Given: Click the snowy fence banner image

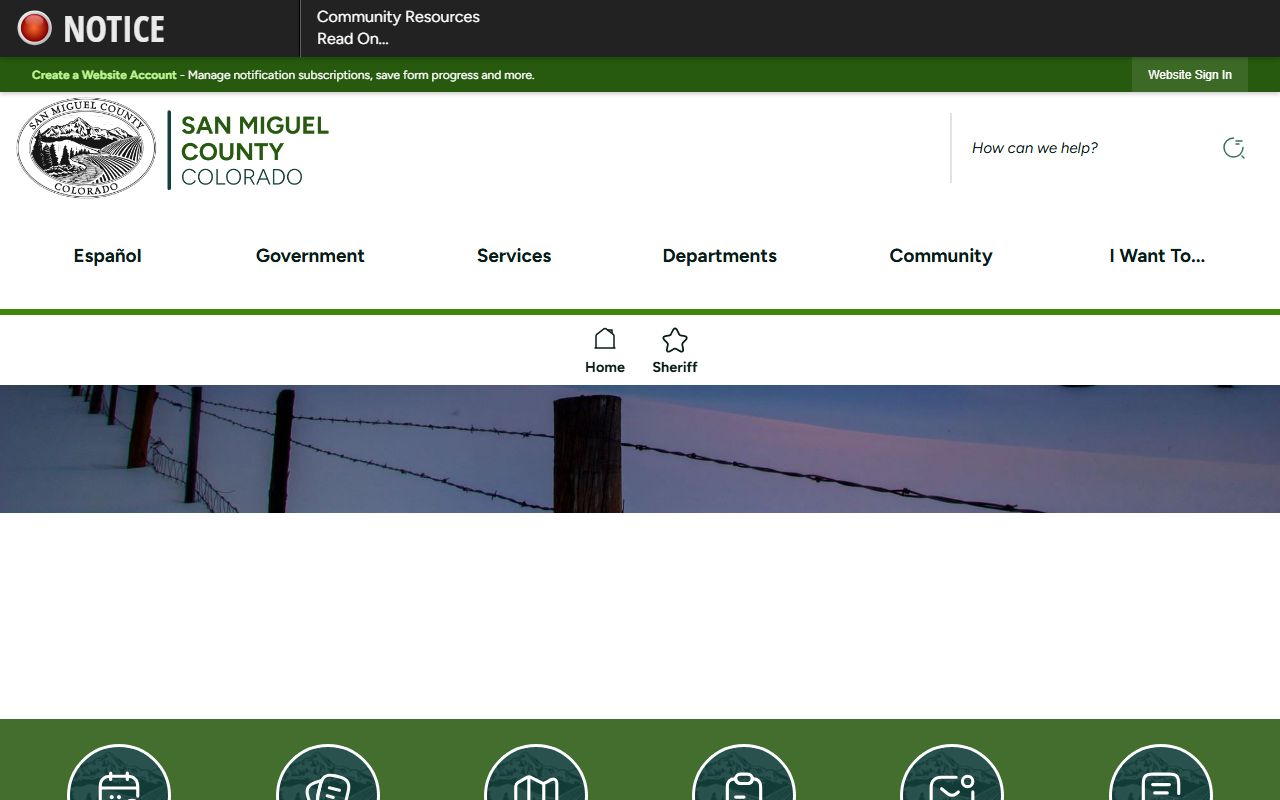Looking at the screenshot, I should click(640, 449).
